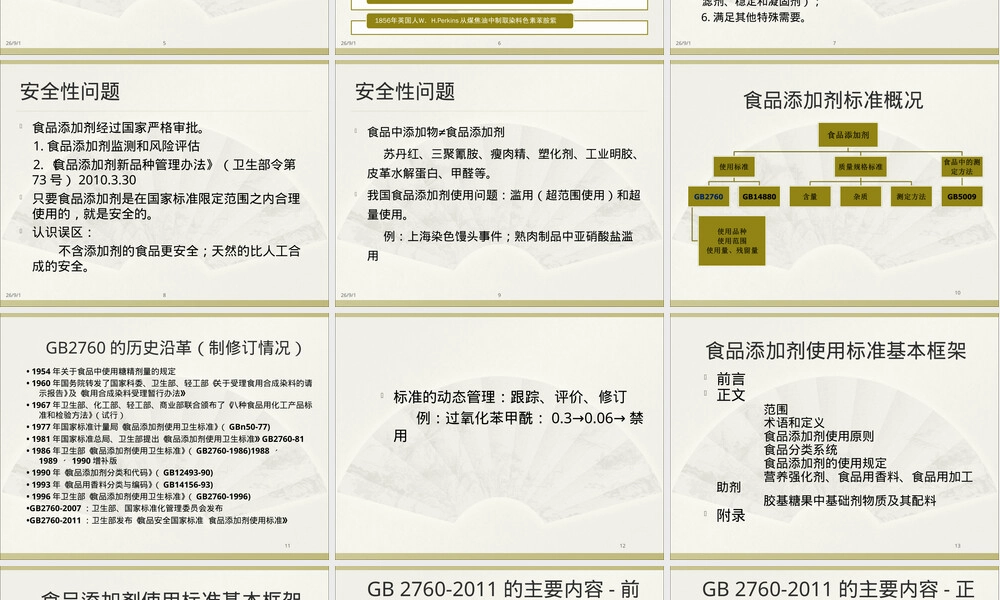1000x600 pixels.
Task: Click the text 认识误区：
Action: tap(62, 232)
